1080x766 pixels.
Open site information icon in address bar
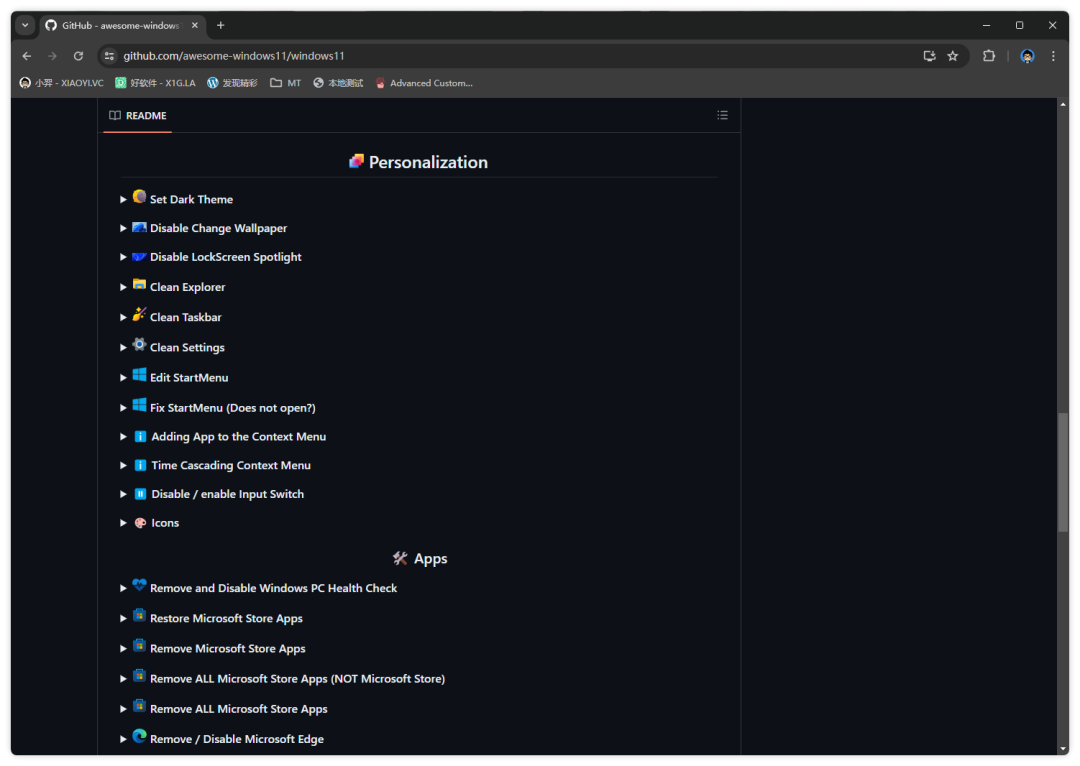109,56
